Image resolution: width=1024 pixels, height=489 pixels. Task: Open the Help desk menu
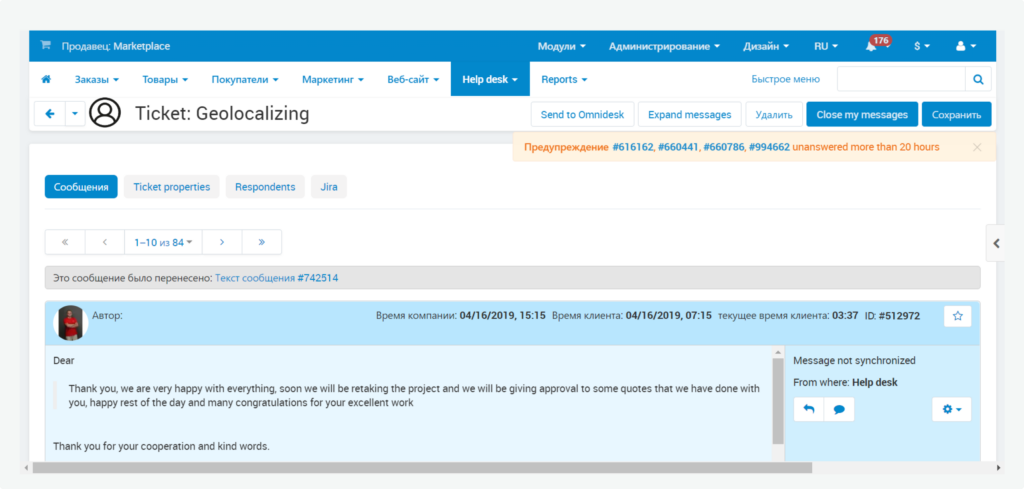489,79
